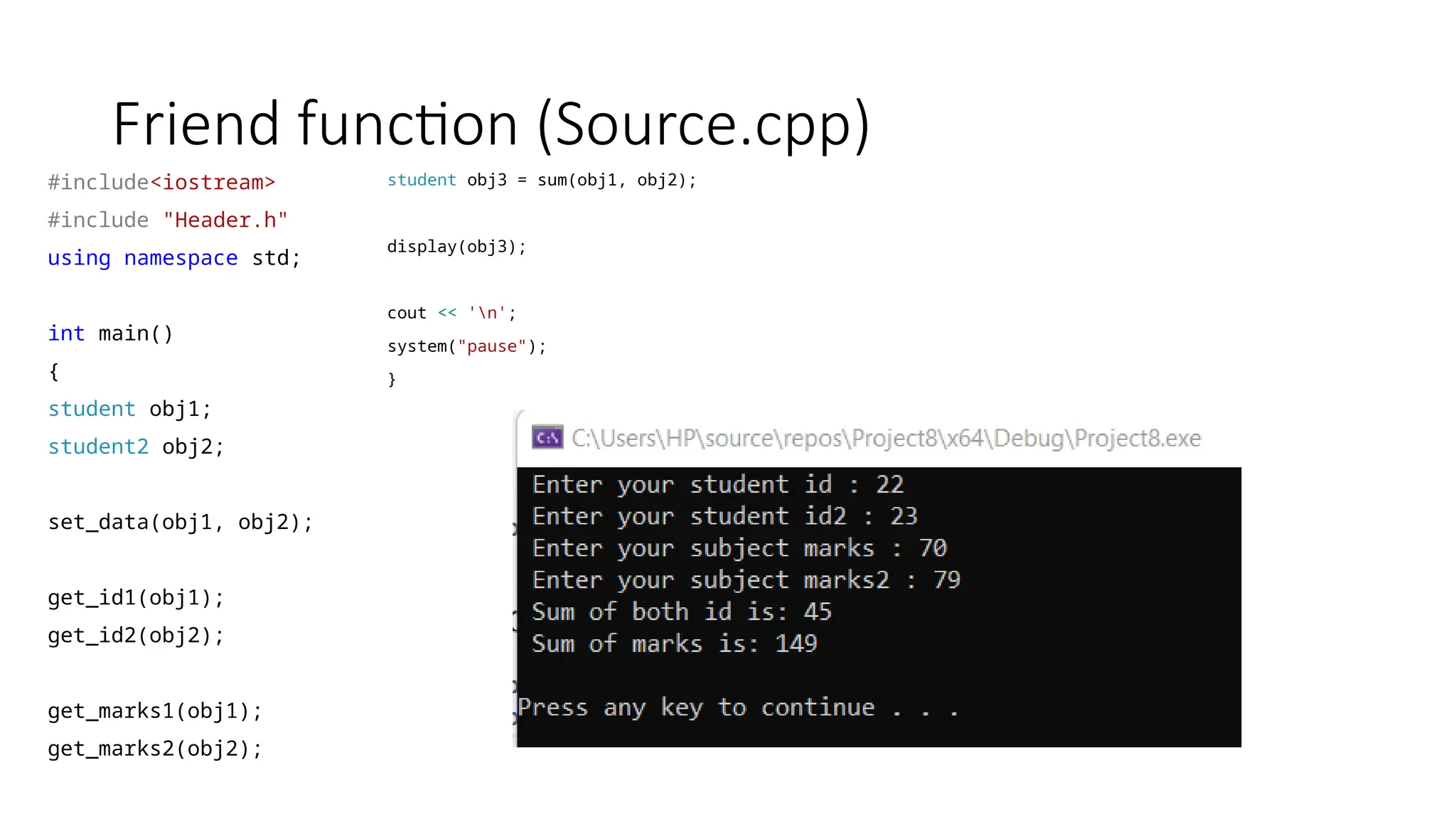Screen dimensions: 1456x819
Task: Click the 'student obj1;' declaration
Action: pos(129,409)
